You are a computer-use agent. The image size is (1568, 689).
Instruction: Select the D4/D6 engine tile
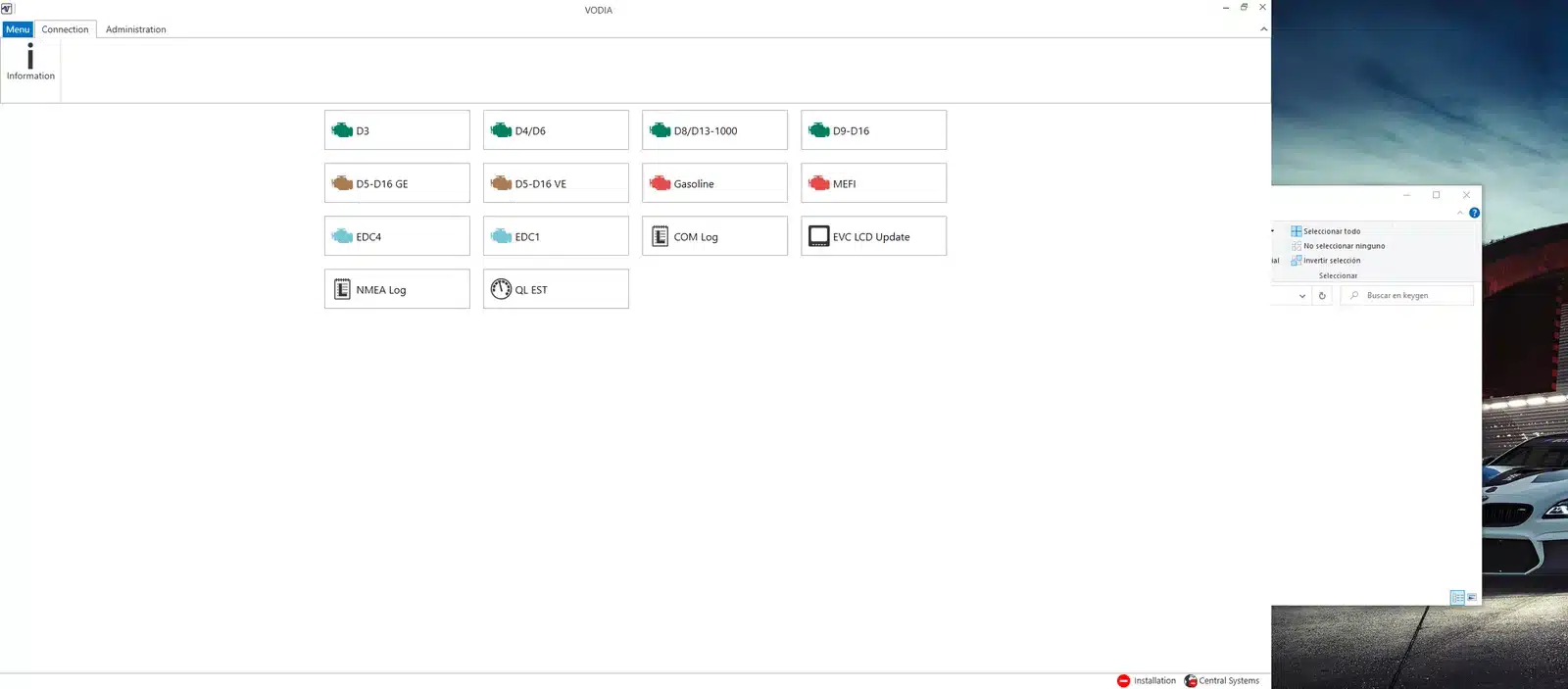pyautogui.click(x=556, y=130)
